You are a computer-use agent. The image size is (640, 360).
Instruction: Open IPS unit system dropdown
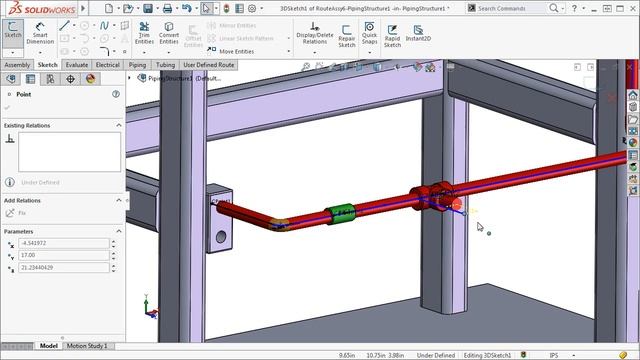point(573,356)
